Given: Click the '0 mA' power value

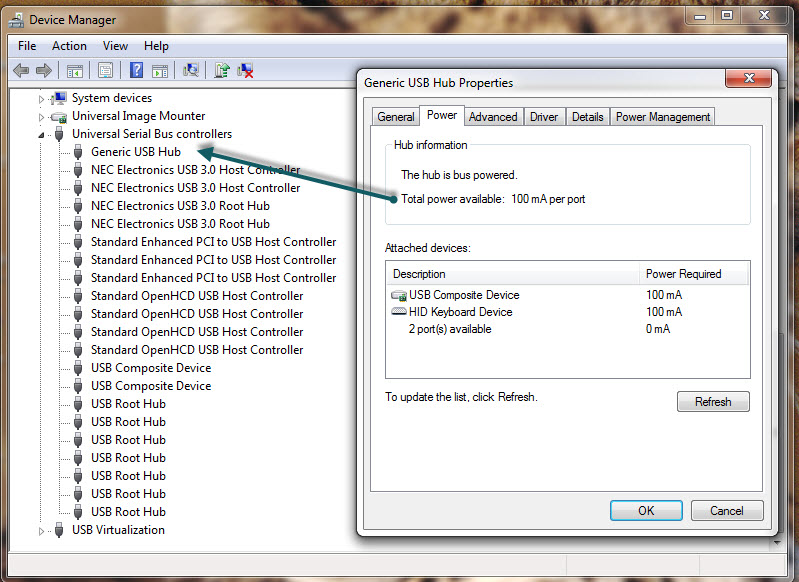Looking at the screenshot, I should (658, 329).
